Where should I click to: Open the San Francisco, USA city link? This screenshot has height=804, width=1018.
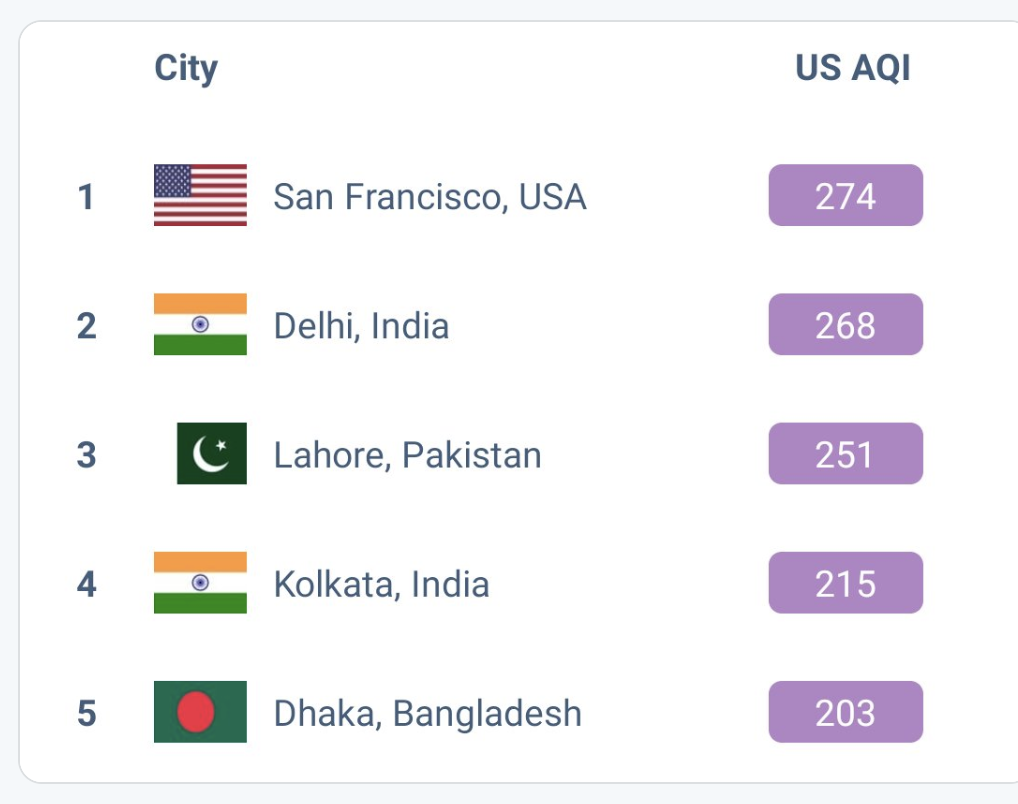(430, 196)
